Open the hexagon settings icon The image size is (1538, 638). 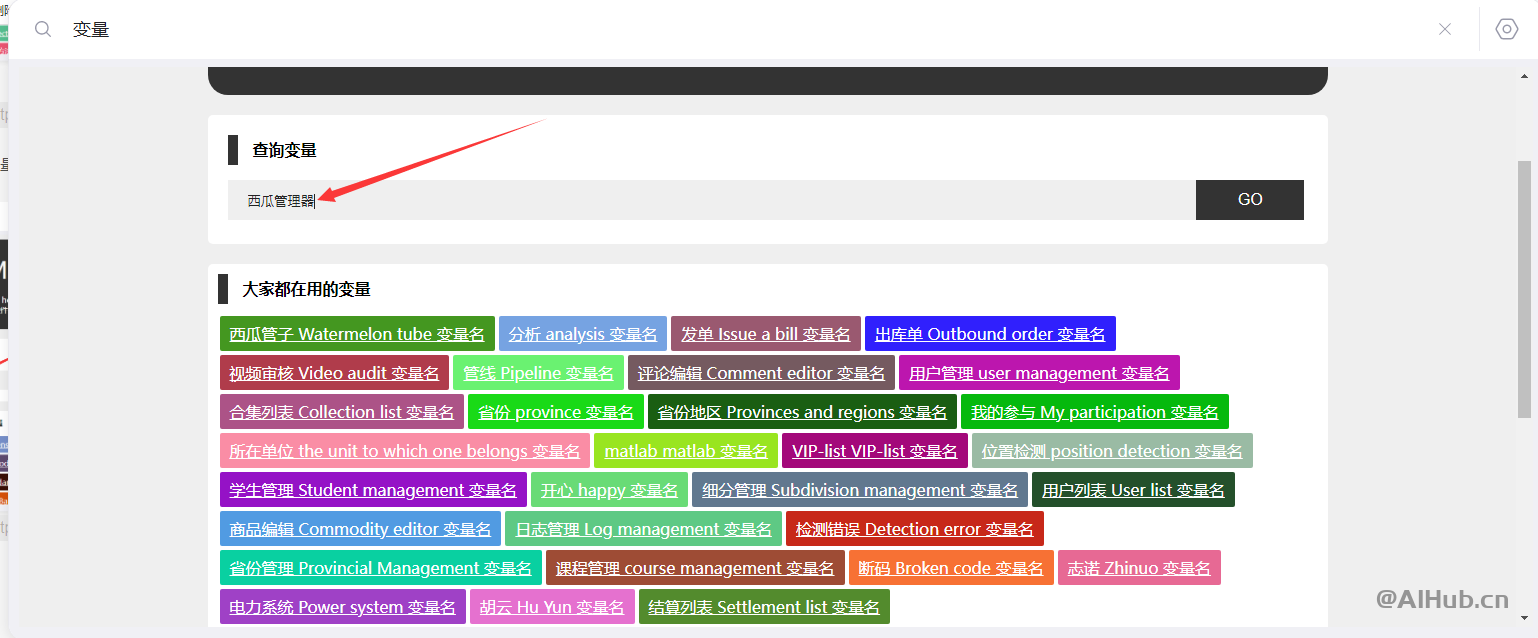pos(1507,29)
